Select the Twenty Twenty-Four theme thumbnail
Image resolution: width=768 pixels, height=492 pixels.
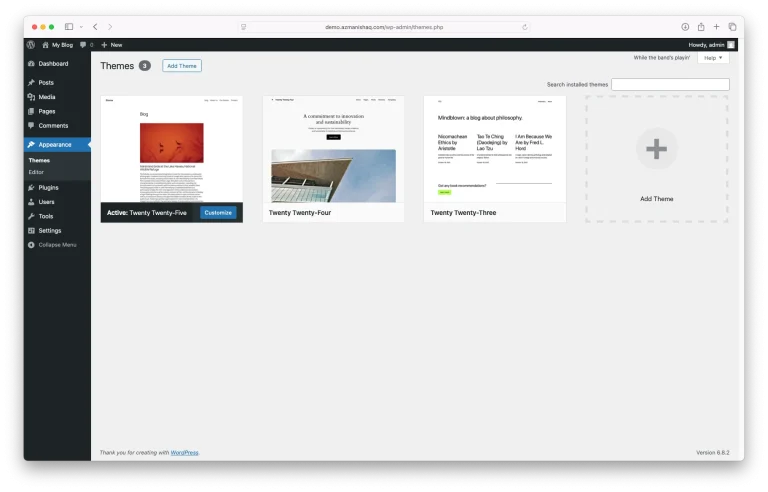(x=333, y=149)
